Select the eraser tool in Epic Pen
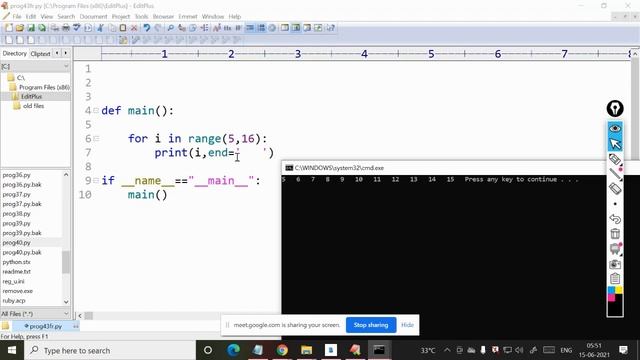640x360 pixels. (x=615, y=189)
